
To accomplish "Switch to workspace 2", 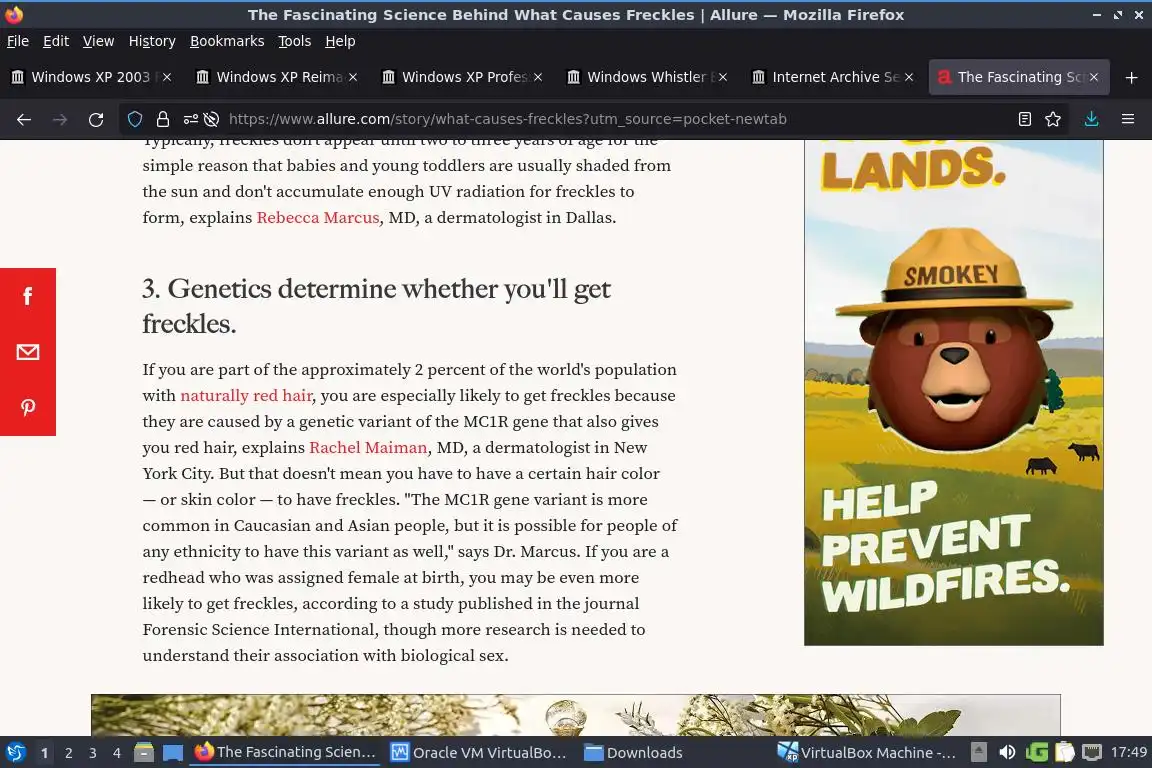I will pos(68,753).
